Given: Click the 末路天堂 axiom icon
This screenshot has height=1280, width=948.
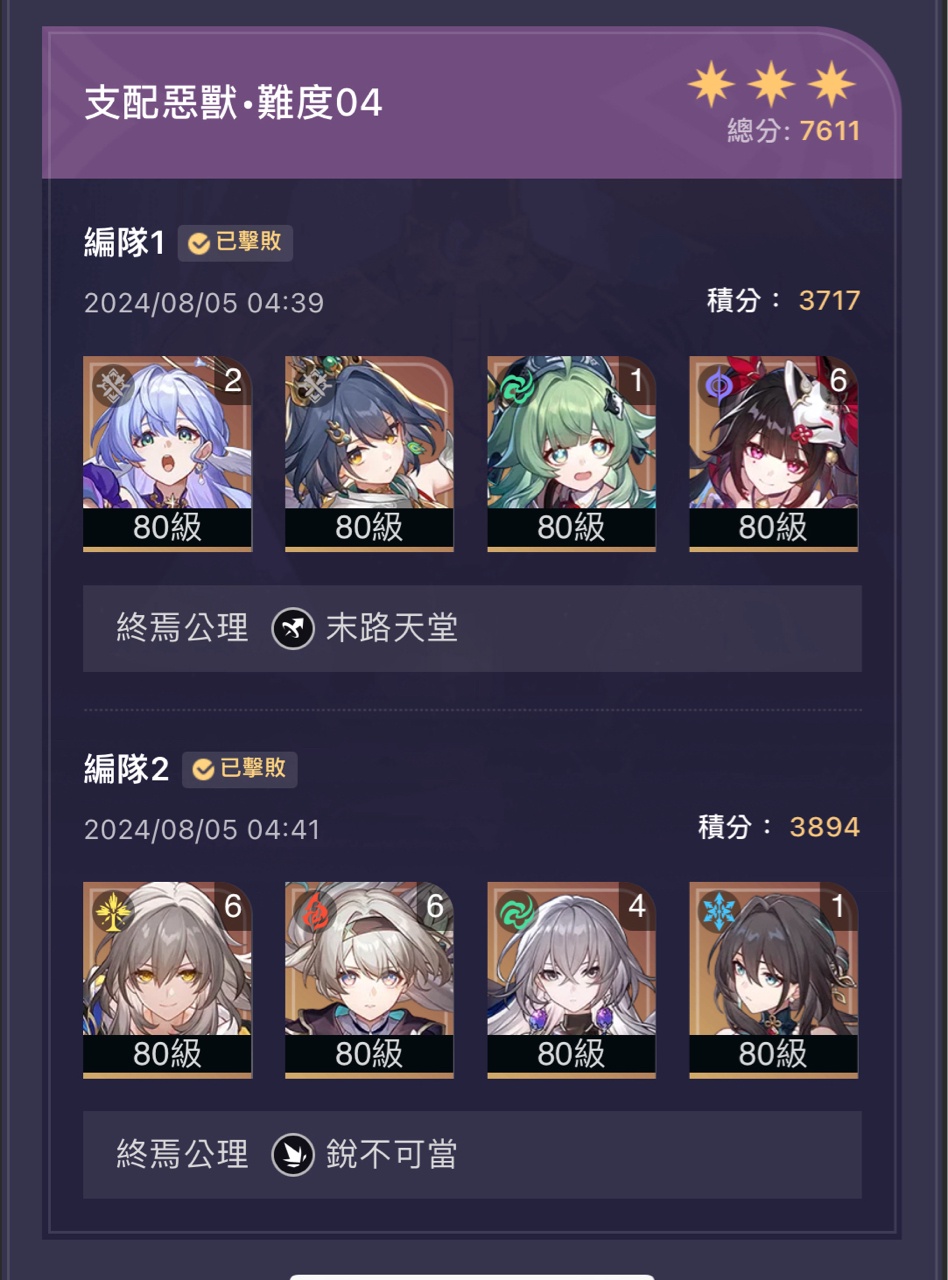Looking at the screenshot, I should pos(293,629).
